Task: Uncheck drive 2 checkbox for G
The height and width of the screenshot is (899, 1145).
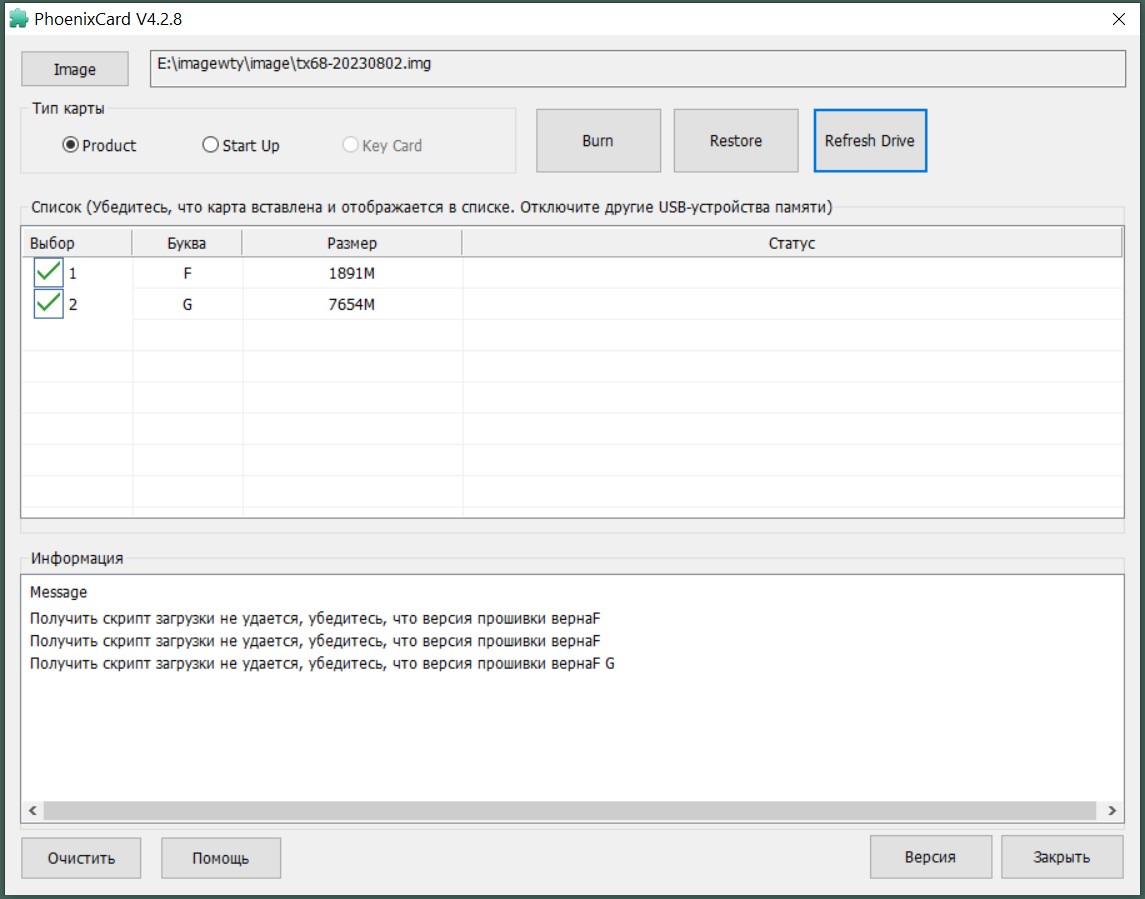Action: coord(48,304)
